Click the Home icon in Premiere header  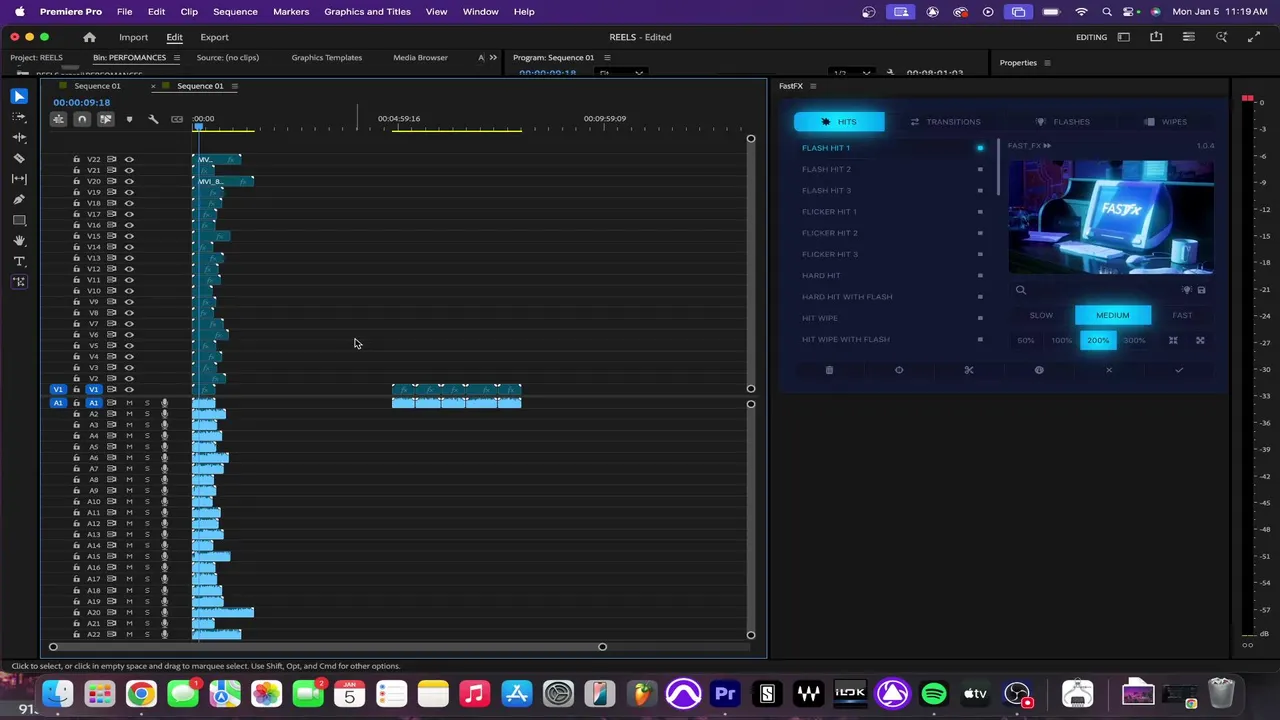[x=89, y=37]
